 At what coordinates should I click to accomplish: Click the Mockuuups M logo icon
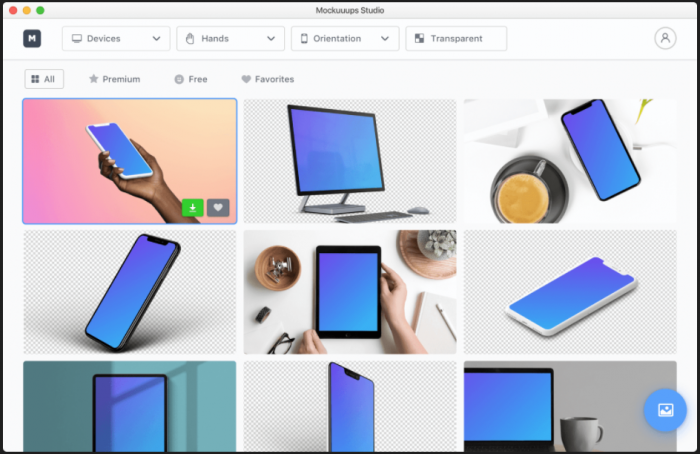click(x=32, y=38)
